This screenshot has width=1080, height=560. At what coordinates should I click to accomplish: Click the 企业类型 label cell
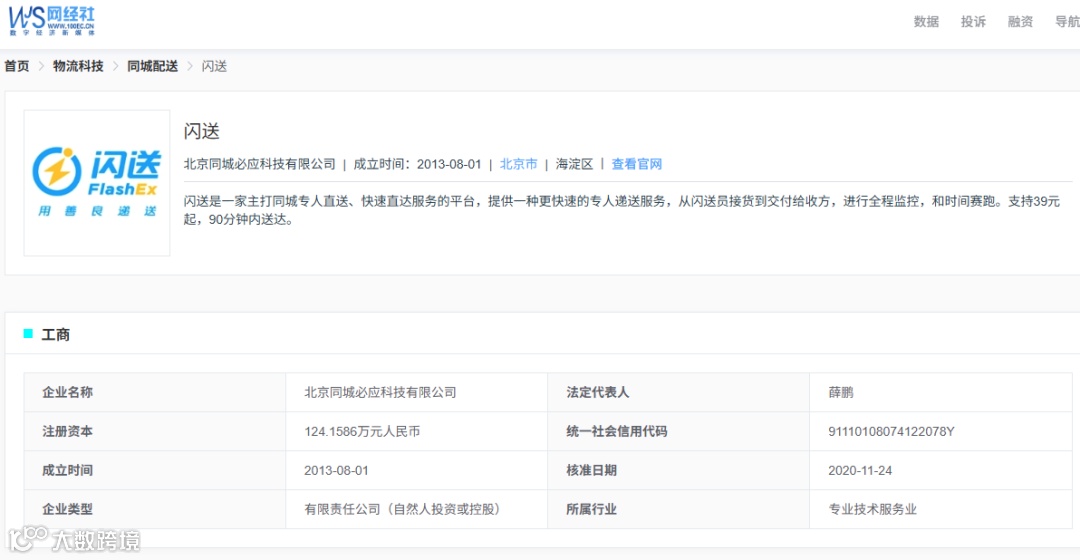coord(155,509)
